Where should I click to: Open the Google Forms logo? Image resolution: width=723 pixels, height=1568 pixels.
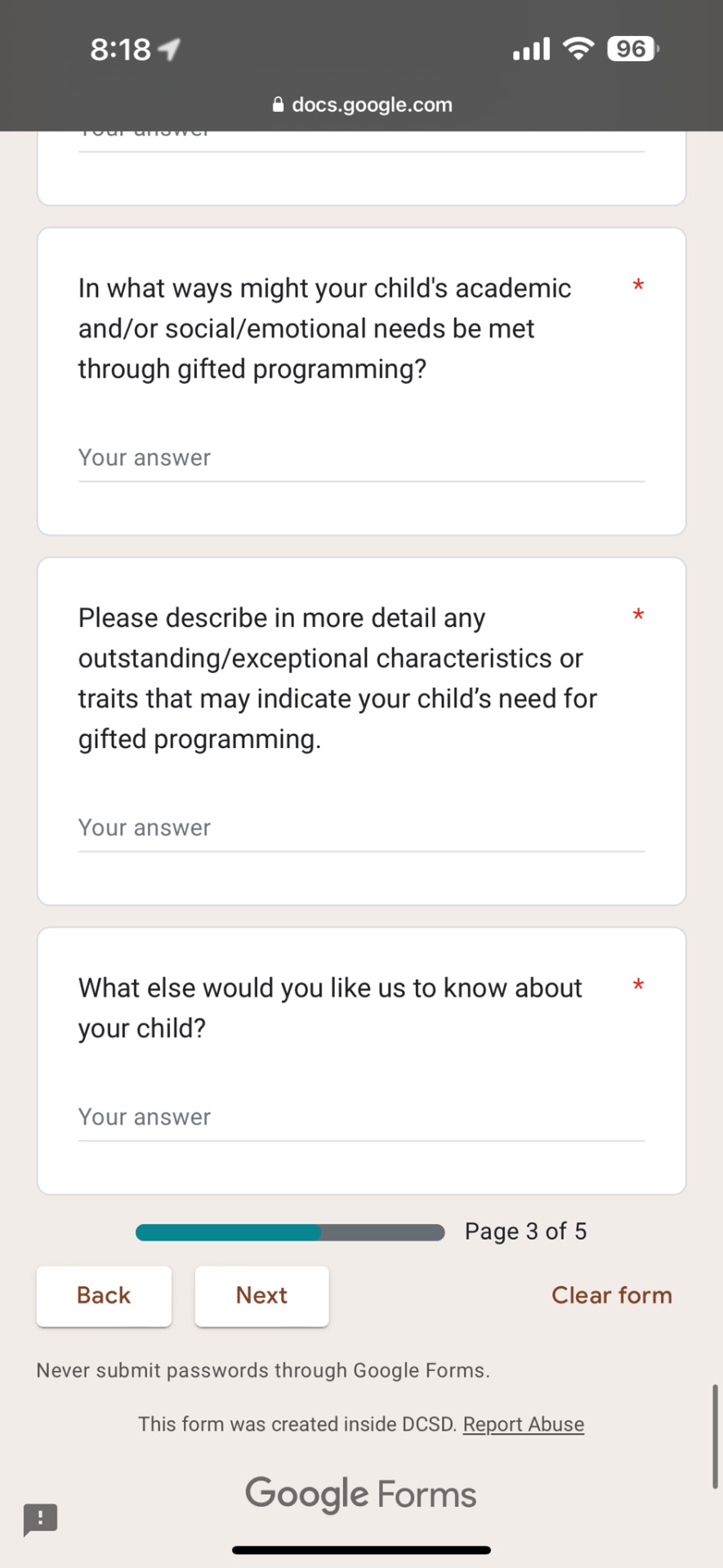pyautogui.click(x=361, y=1494)
